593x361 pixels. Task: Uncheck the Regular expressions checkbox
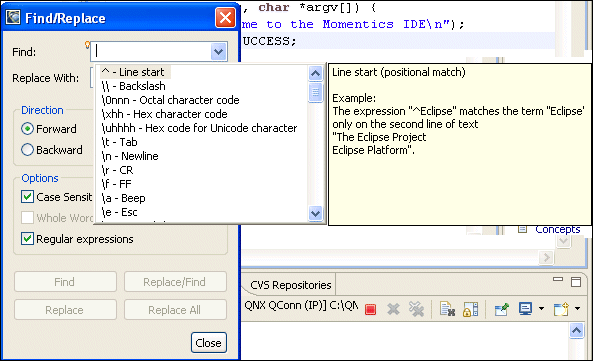(x=27, y=239)
